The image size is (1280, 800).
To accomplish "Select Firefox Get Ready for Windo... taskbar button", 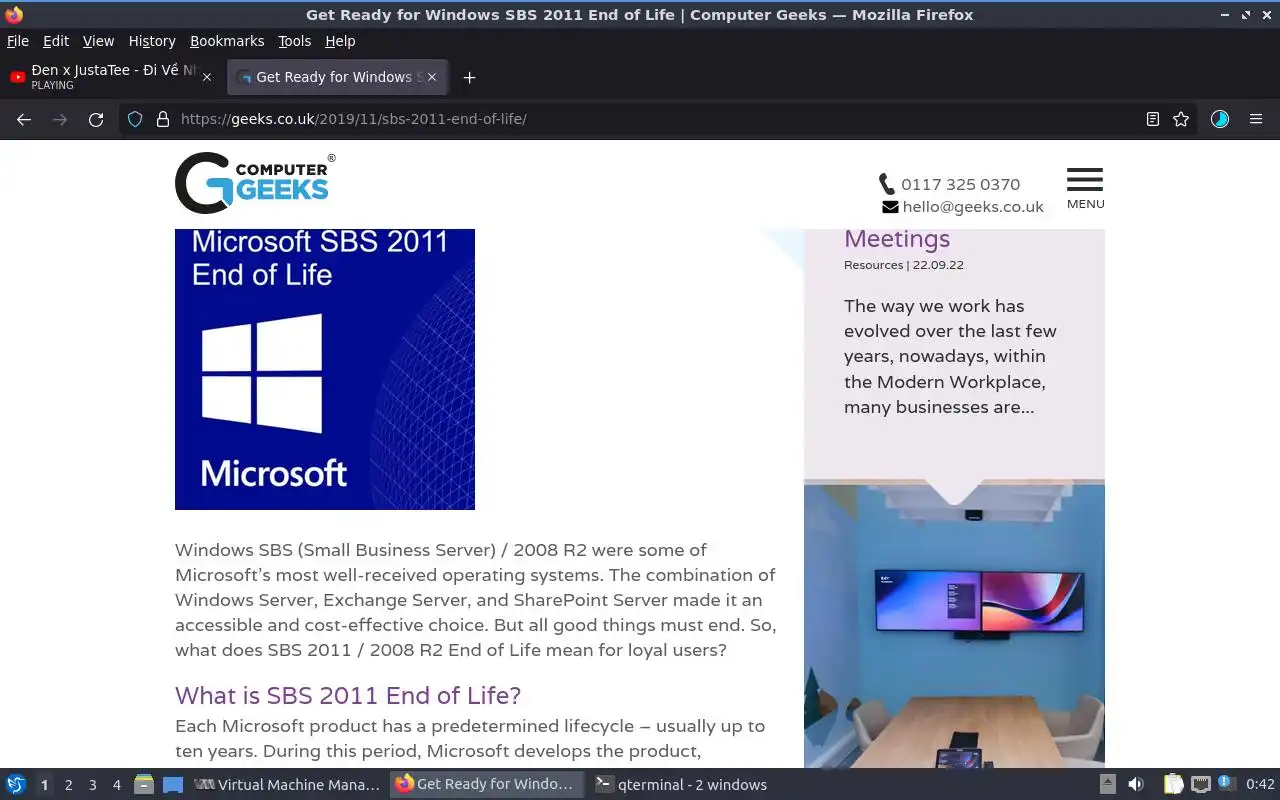I will [x=486, y=785].
